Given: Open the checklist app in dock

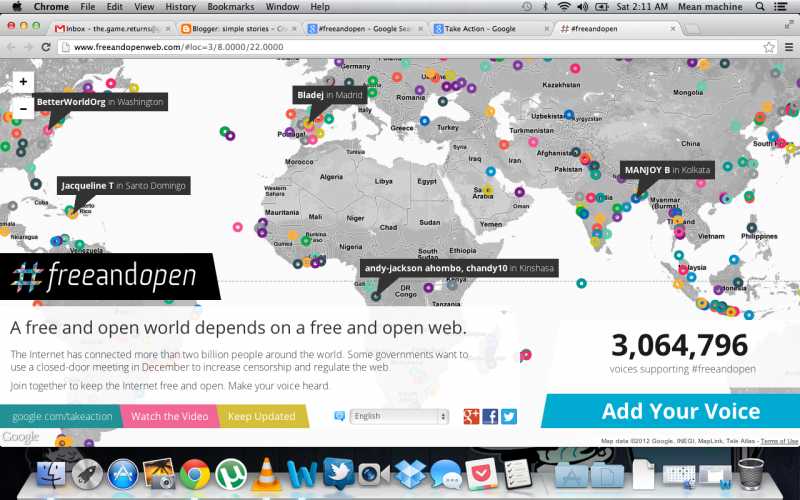Looking at the screenshot, I should pos(517,474).
